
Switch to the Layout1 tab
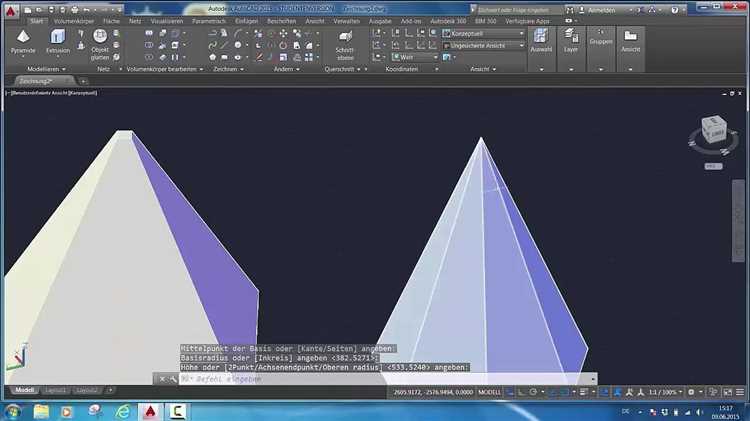(x=55, y=390)
